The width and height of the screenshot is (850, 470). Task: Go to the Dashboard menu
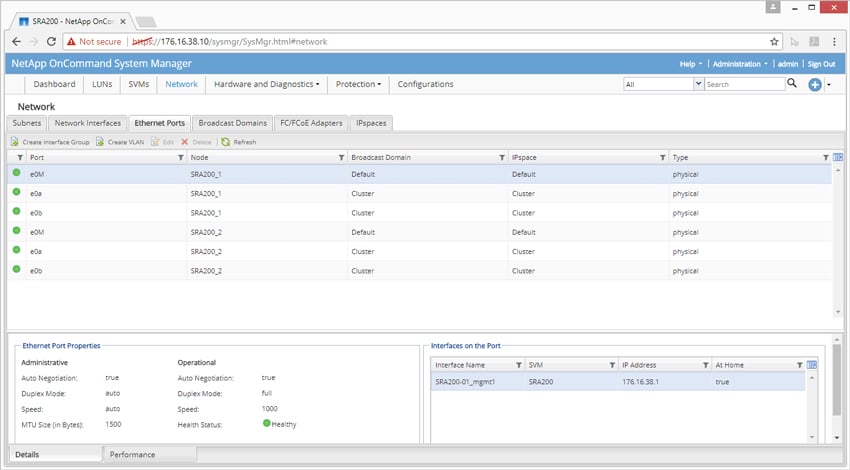click(54, 84)
